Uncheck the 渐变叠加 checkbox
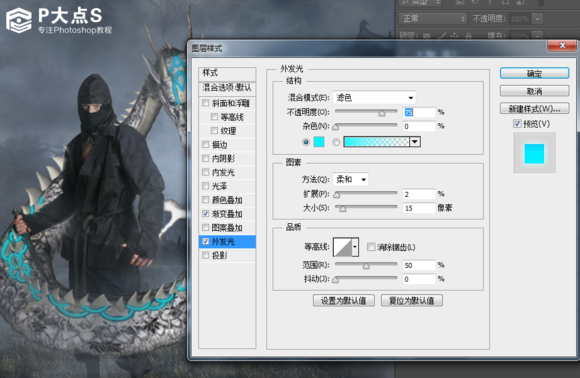The height and width of the screenshot is (378, 580). pos(206,214)
